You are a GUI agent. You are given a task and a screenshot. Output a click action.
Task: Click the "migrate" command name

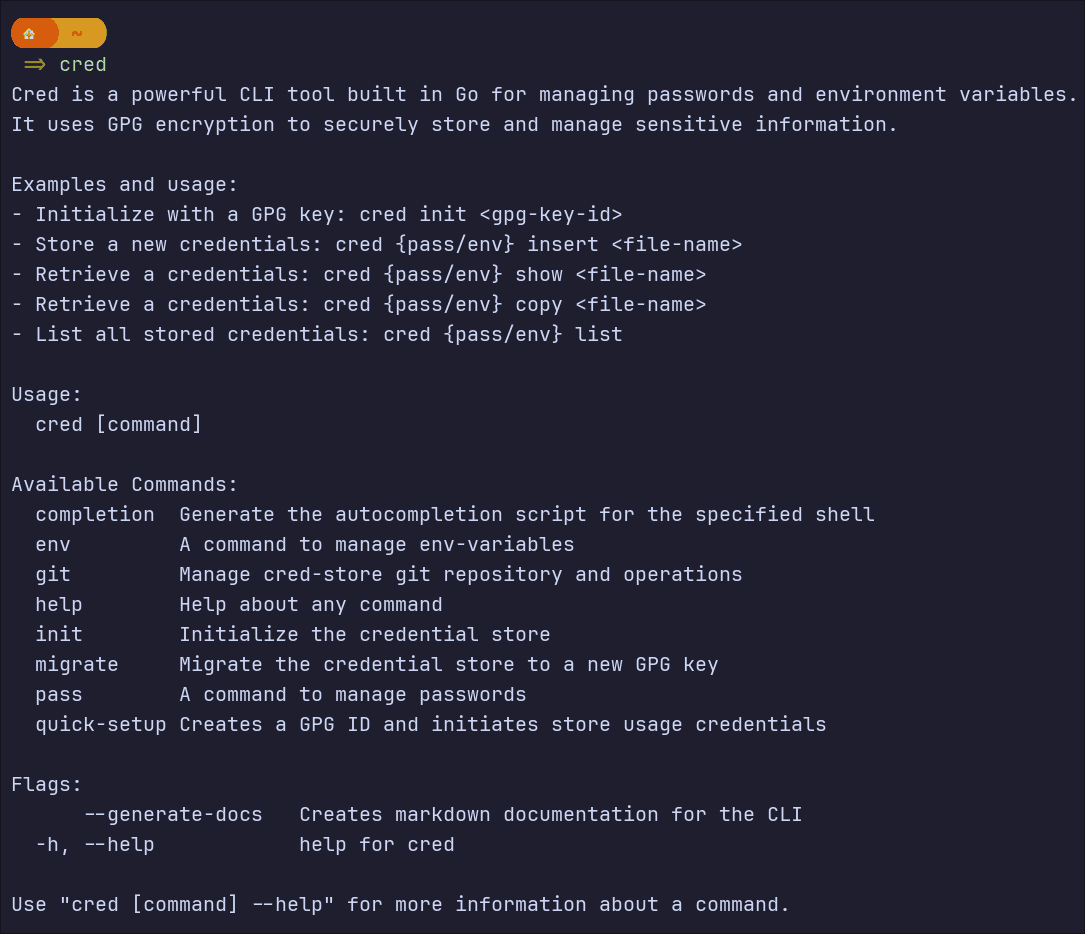[x=77, y=665]
